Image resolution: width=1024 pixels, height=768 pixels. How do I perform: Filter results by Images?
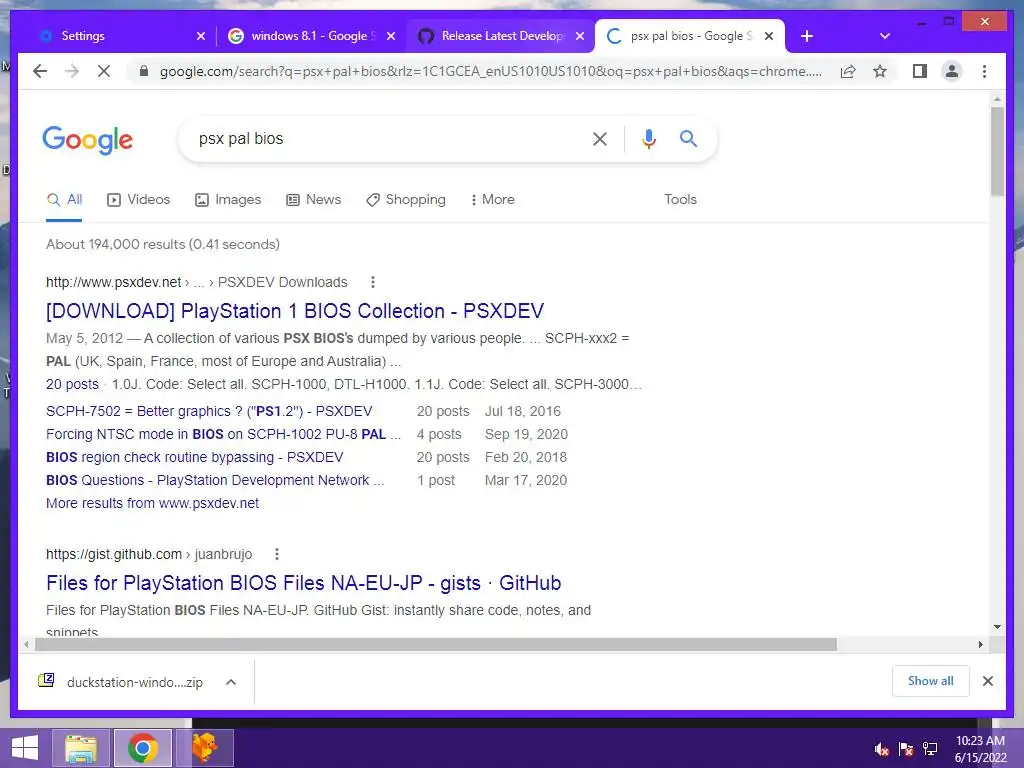228,199
